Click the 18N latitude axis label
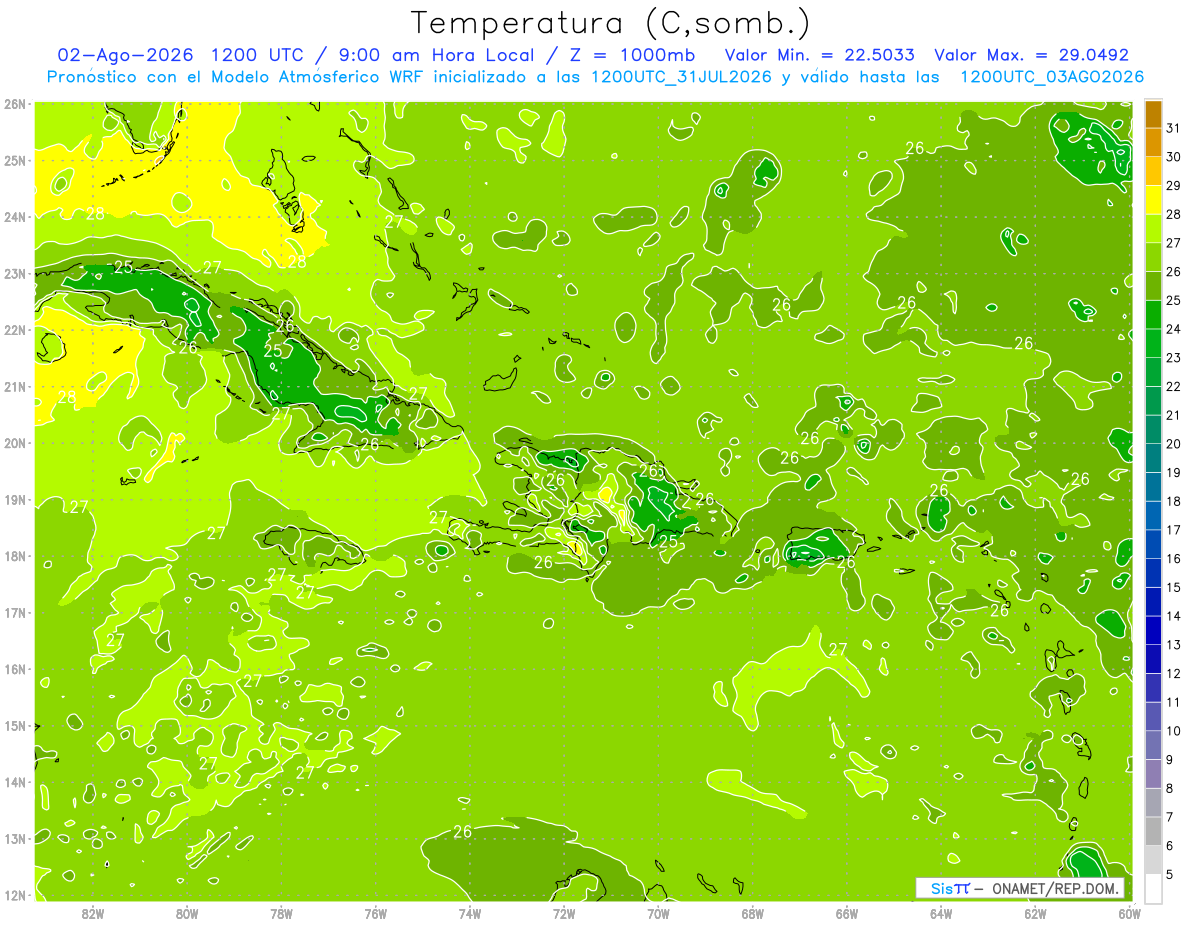The height and width of the screenshot is (927, 1200). click(x=15, y=556)
